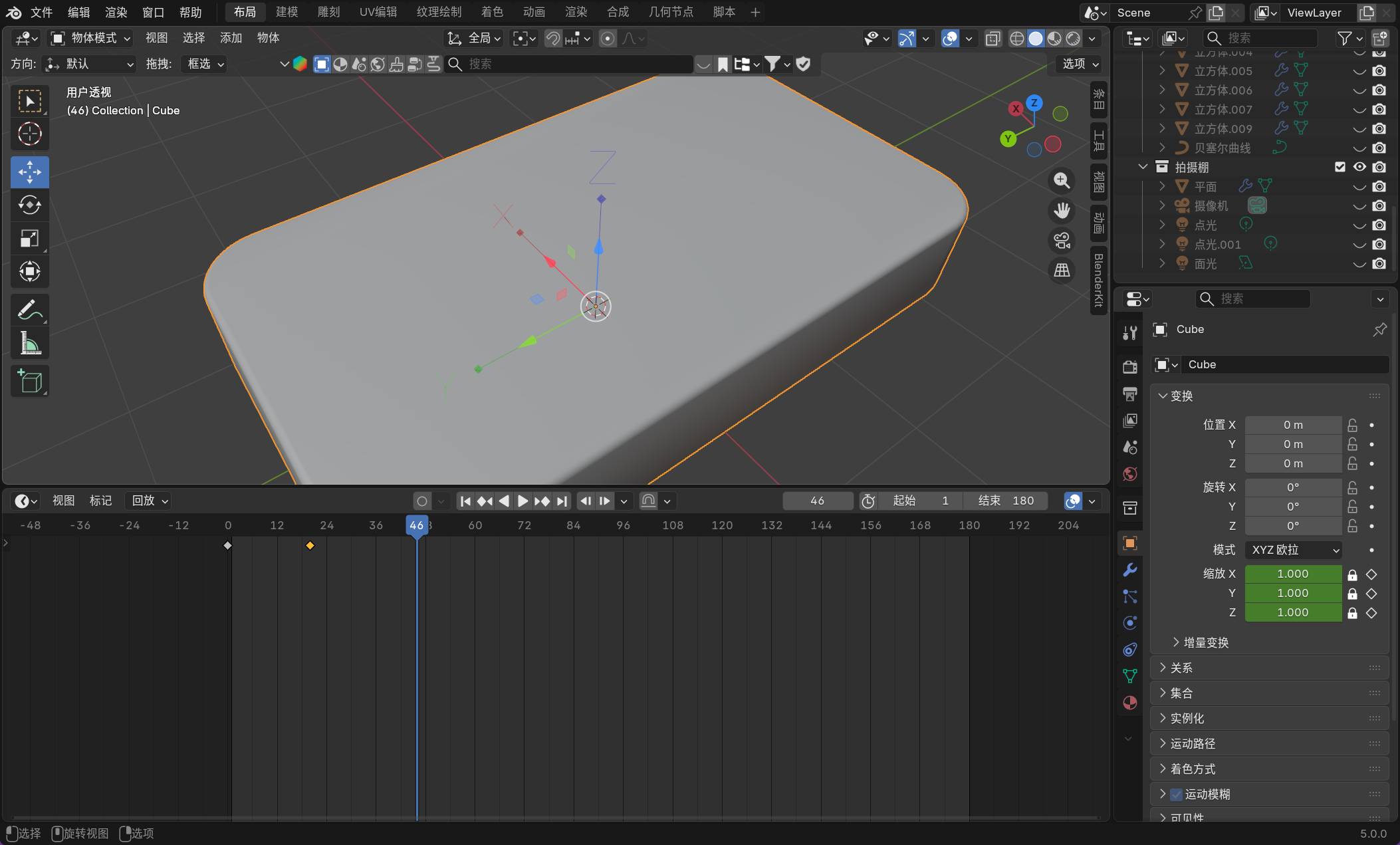
Task: Open the 渲染 menu in top bar
Action: [116, 12]
